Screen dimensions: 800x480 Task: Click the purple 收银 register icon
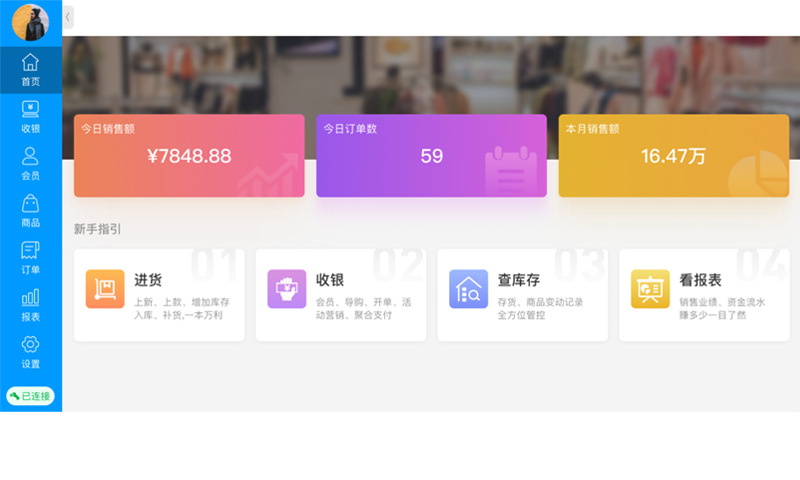(286, 289)
